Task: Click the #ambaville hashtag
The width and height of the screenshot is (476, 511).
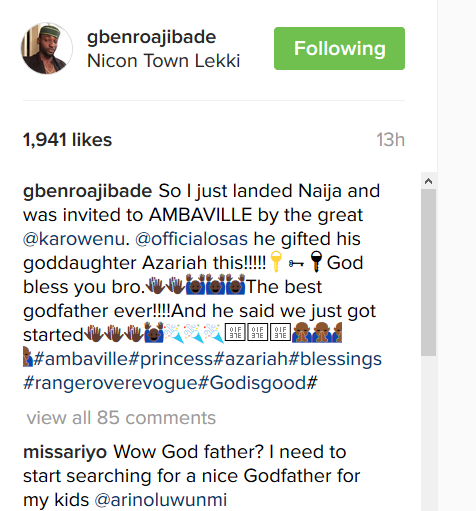Action: point(81,359)
